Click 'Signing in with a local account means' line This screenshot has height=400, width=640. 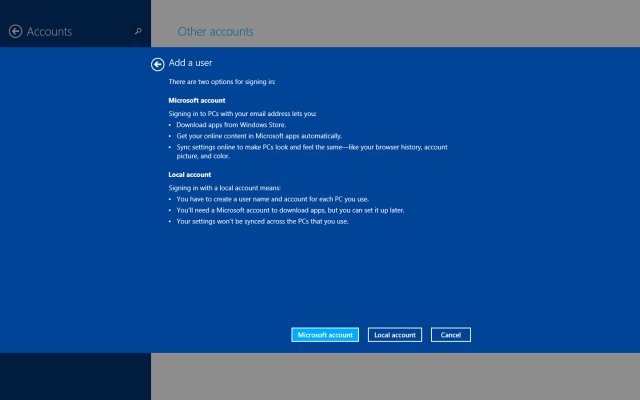[x=225, y=188]
